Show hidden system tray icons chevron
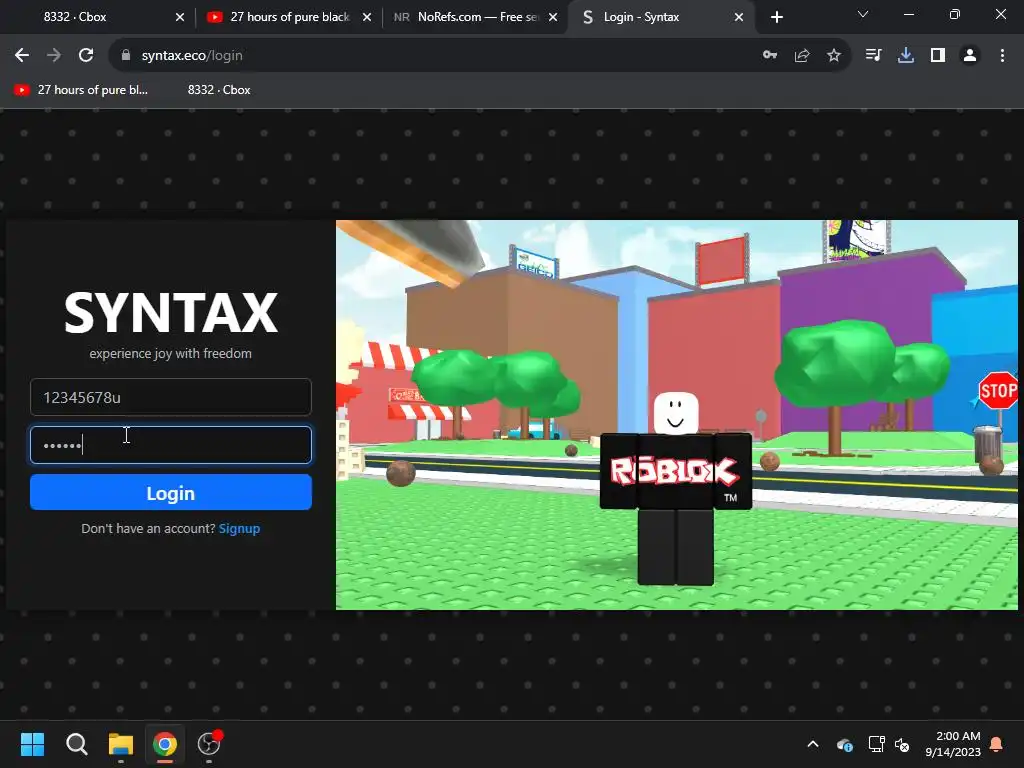This screenshot has width=1024, height=768. [x=813, y=744]
